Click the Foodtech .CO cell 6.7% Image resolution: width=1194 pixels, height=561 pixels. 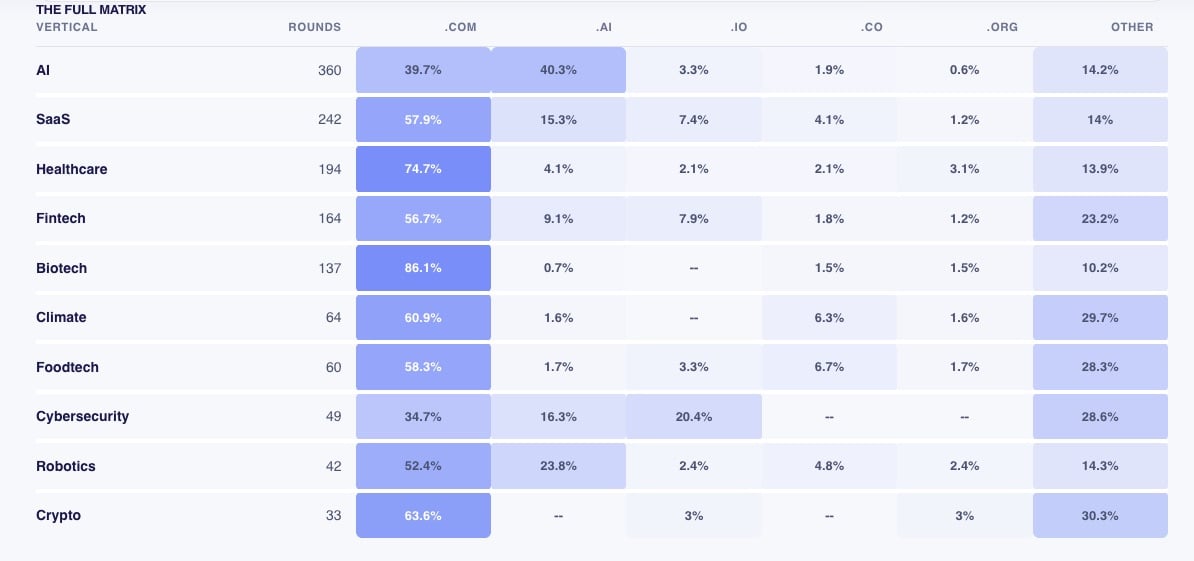tap(829, 367)
